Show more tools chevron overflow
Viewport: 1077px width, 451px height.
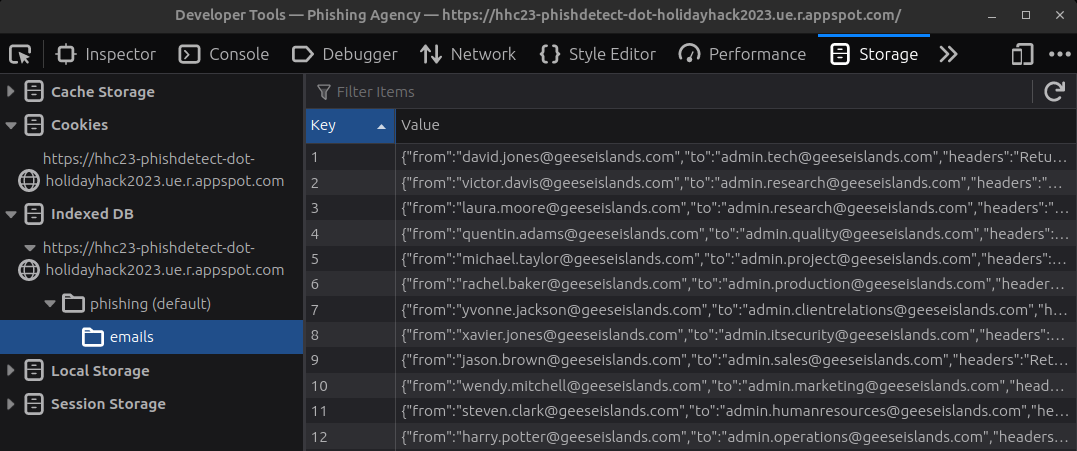948,54
